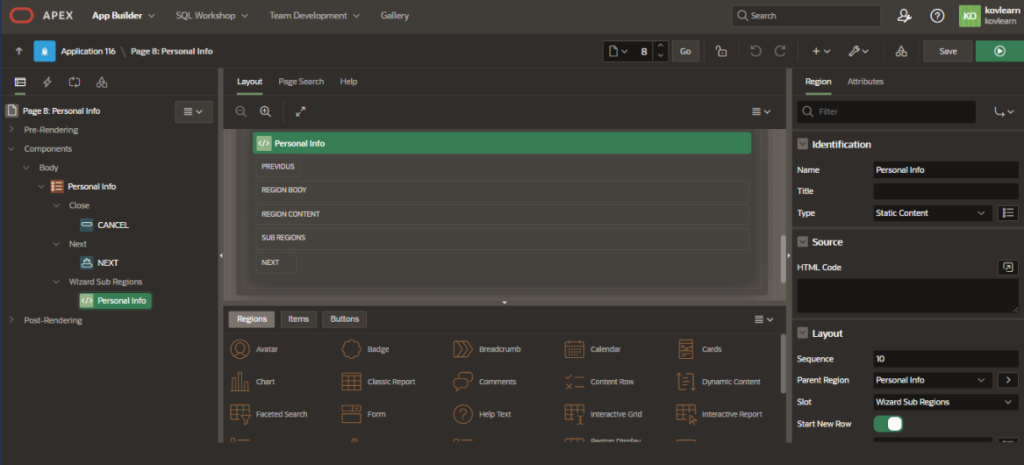Open the Utilities wrench menu
This screenshot has width=1024, height=465.
[859, 51]
